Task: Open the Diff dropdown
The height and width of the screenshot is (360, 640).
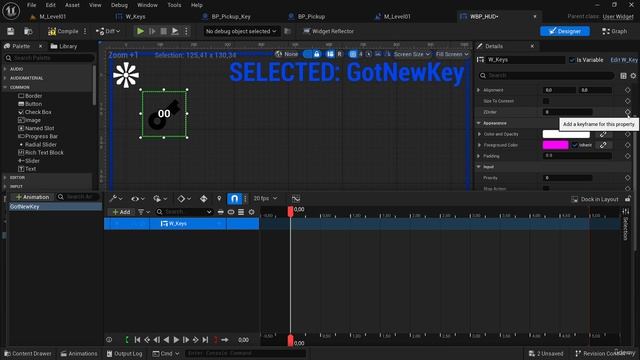Action: coord(108,31)
